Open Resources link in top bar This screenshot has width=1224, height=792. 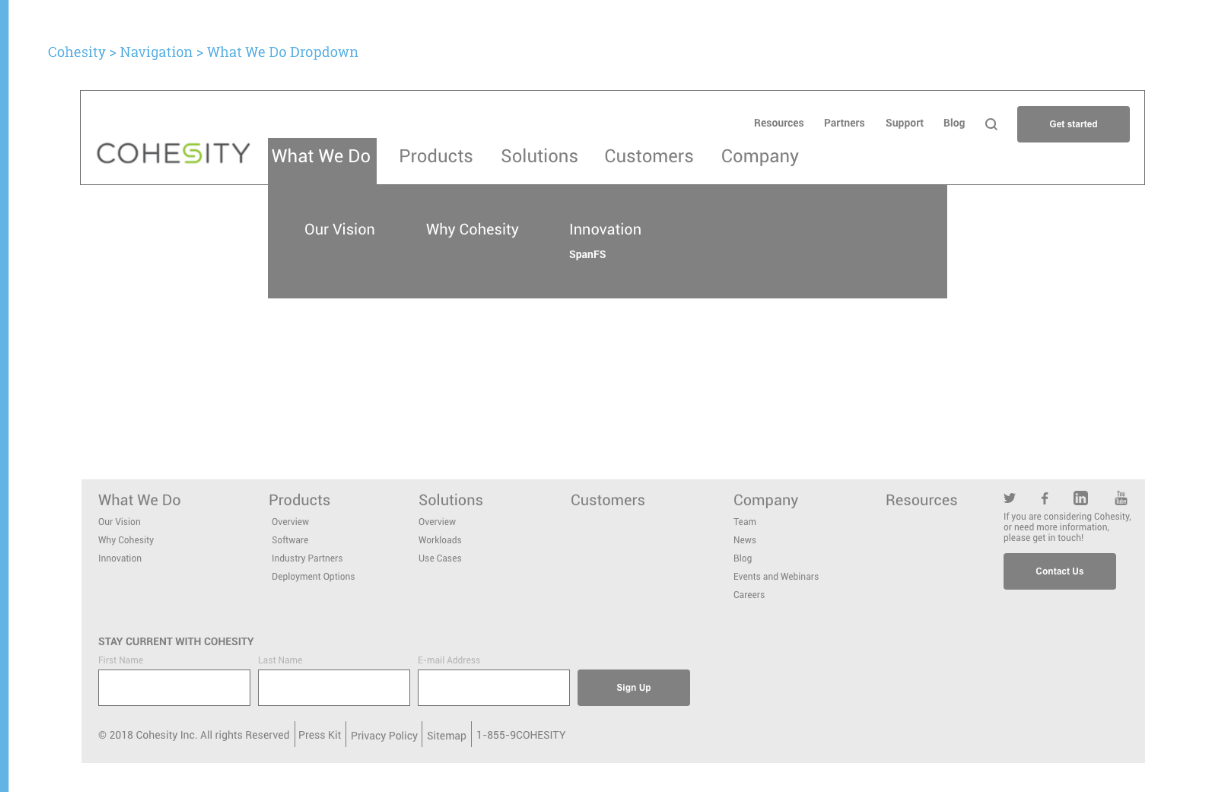pyautogui.click(x=779, y=123)
